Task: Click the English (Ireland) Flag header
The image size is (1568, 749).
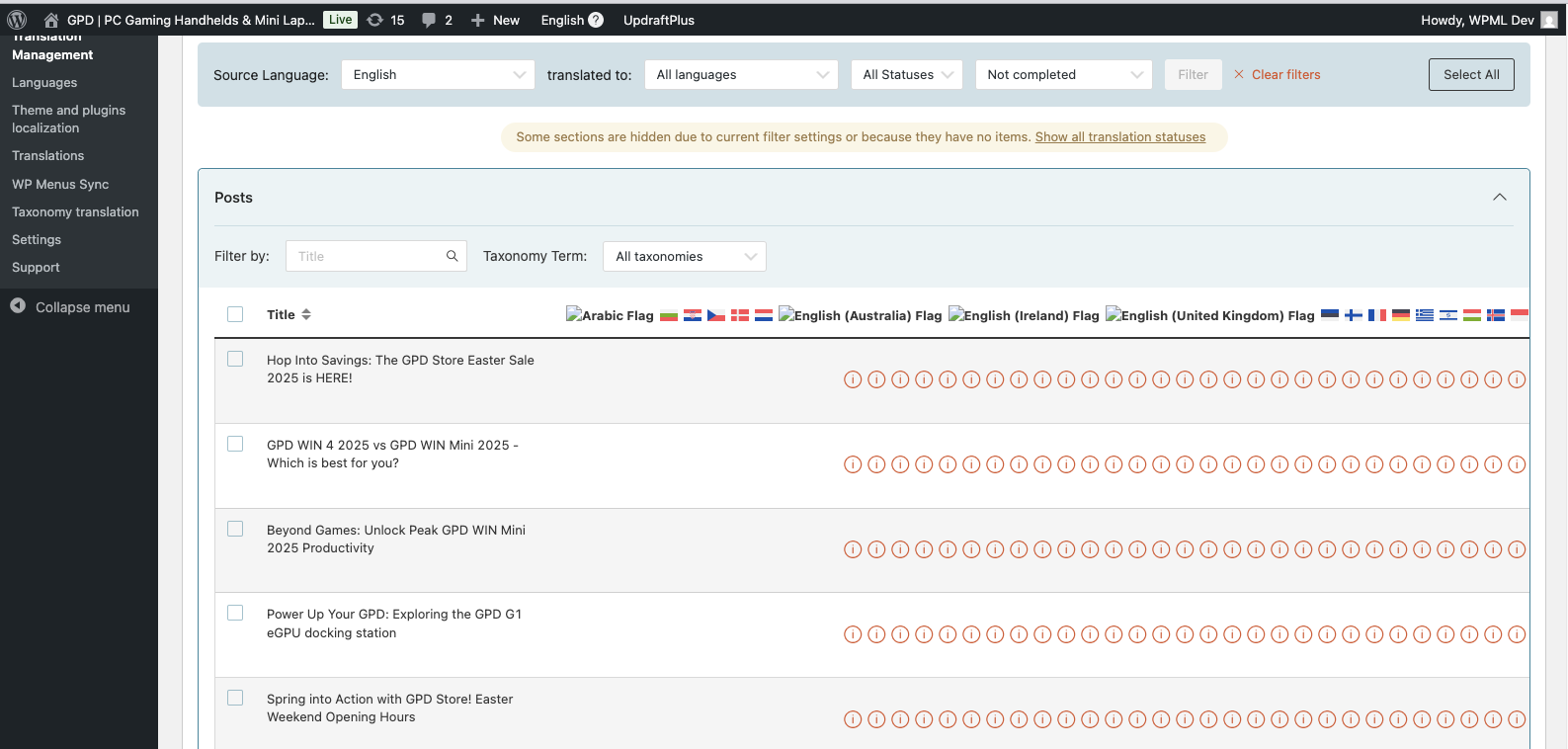Action: [x=1024, y=315]
